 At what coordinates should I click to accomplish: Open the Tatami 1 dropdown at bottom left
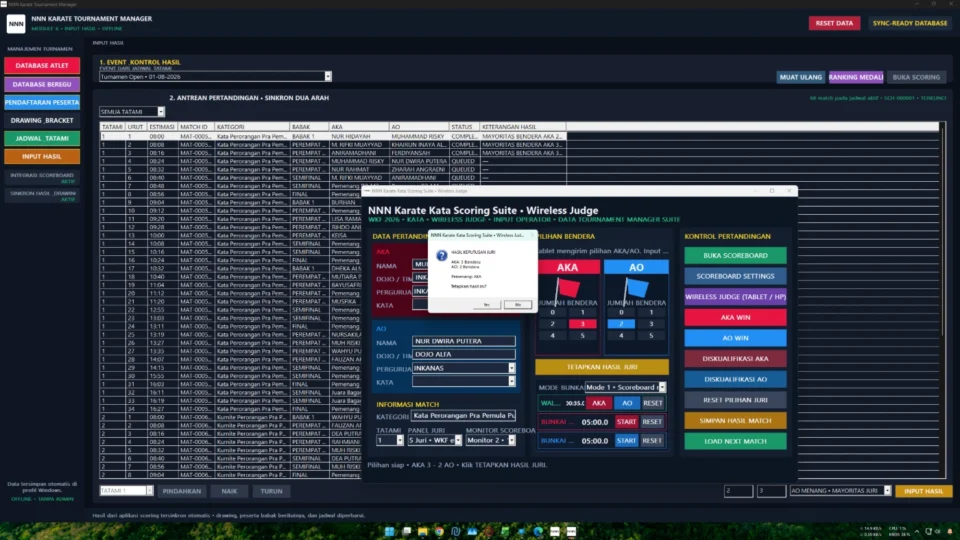(x=149, y=490)
